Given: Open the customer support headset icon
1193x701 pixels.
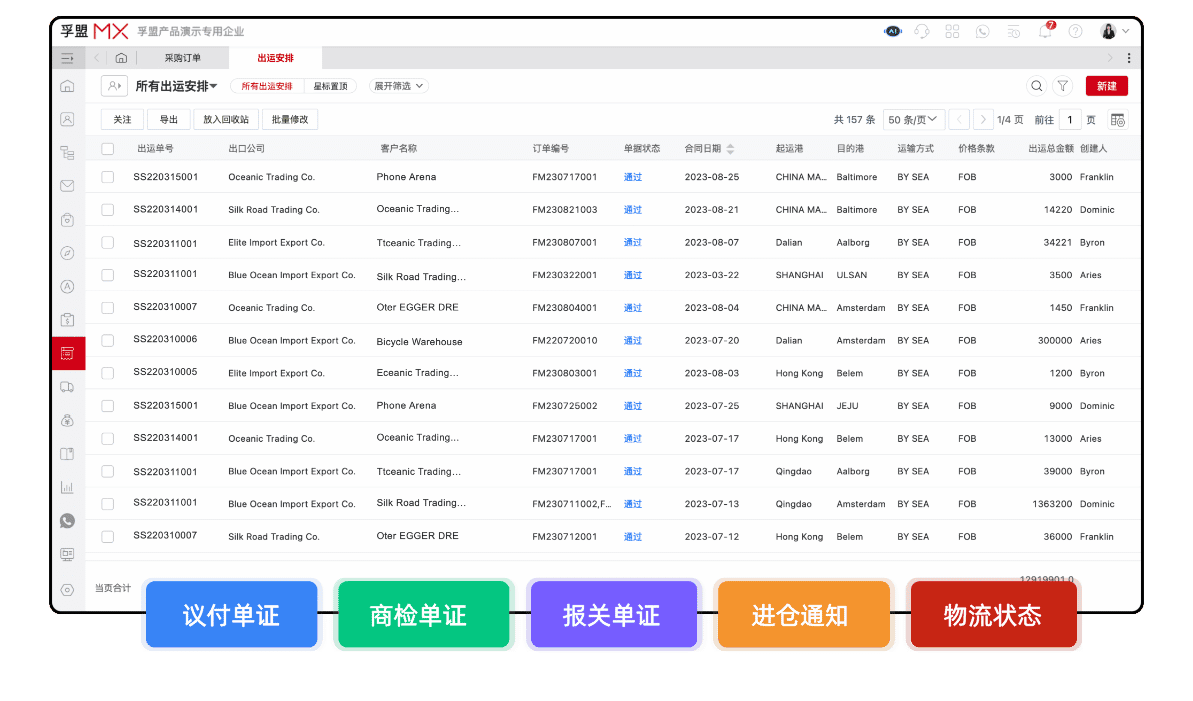Looking at the screenshot, I should [x=922, y=31].
